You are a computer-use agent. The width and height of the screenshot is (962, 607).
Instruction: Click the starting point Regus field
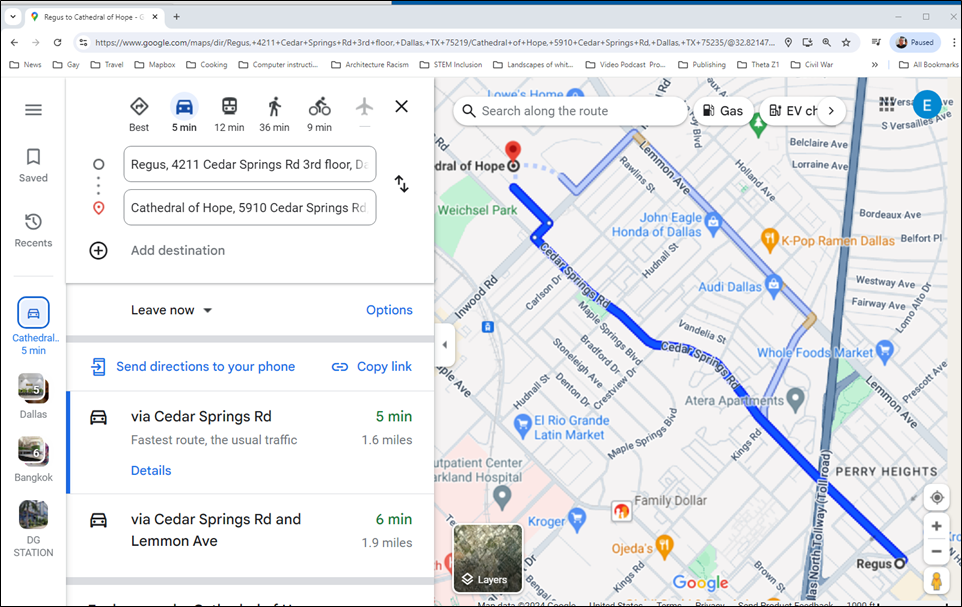tap(250, 164)
